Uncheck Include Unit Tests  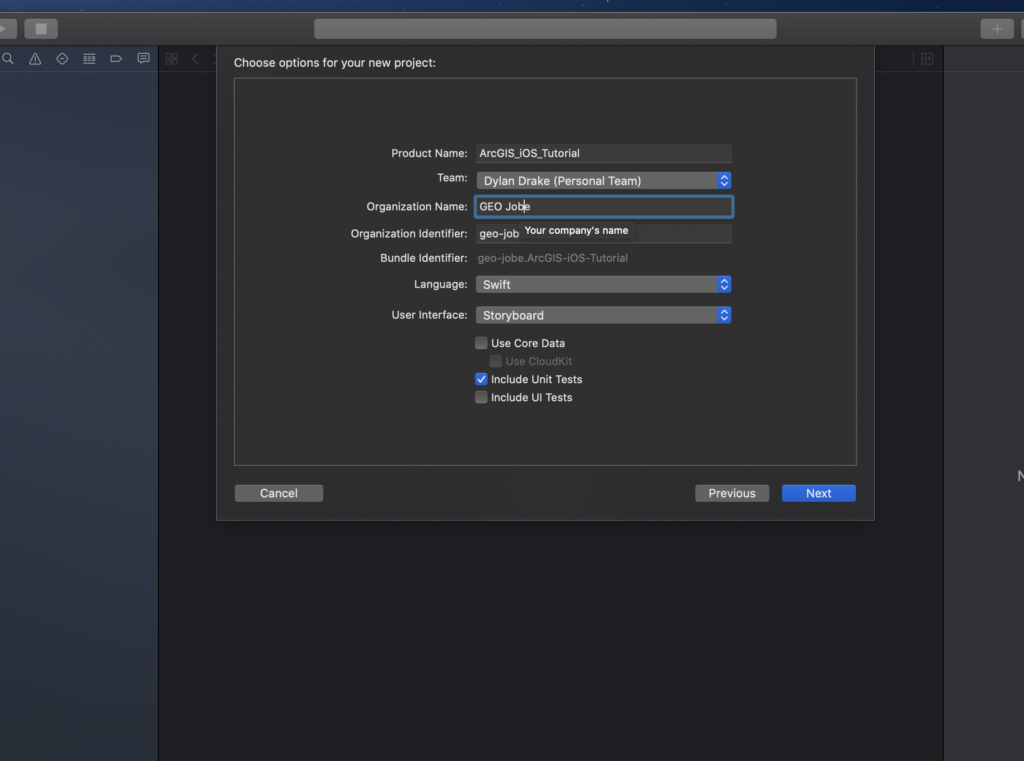pyautogui.click(x=482, y=379)
